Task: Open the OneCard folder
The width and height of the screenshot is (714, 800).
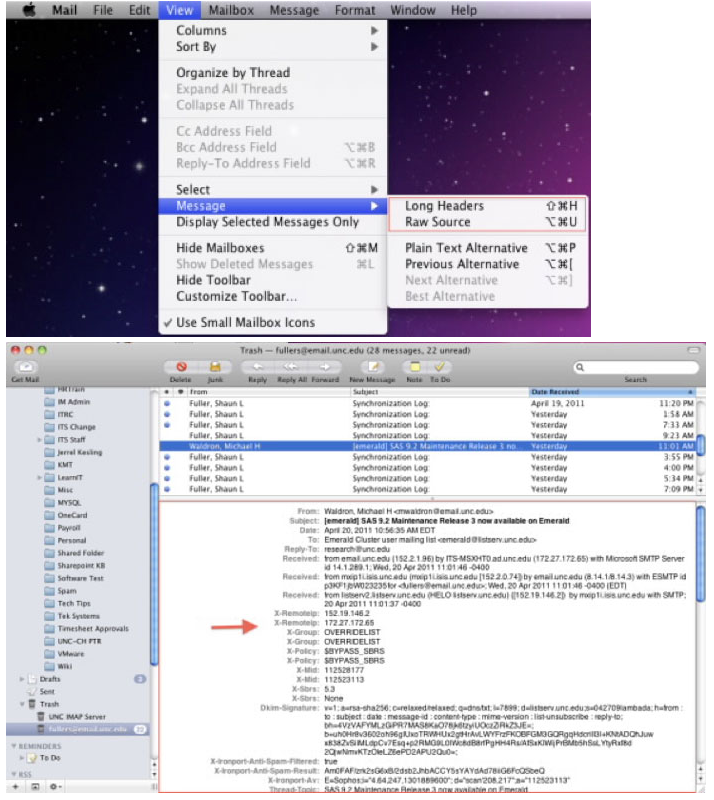Action: pyautogui.click(x=66, y=516)
